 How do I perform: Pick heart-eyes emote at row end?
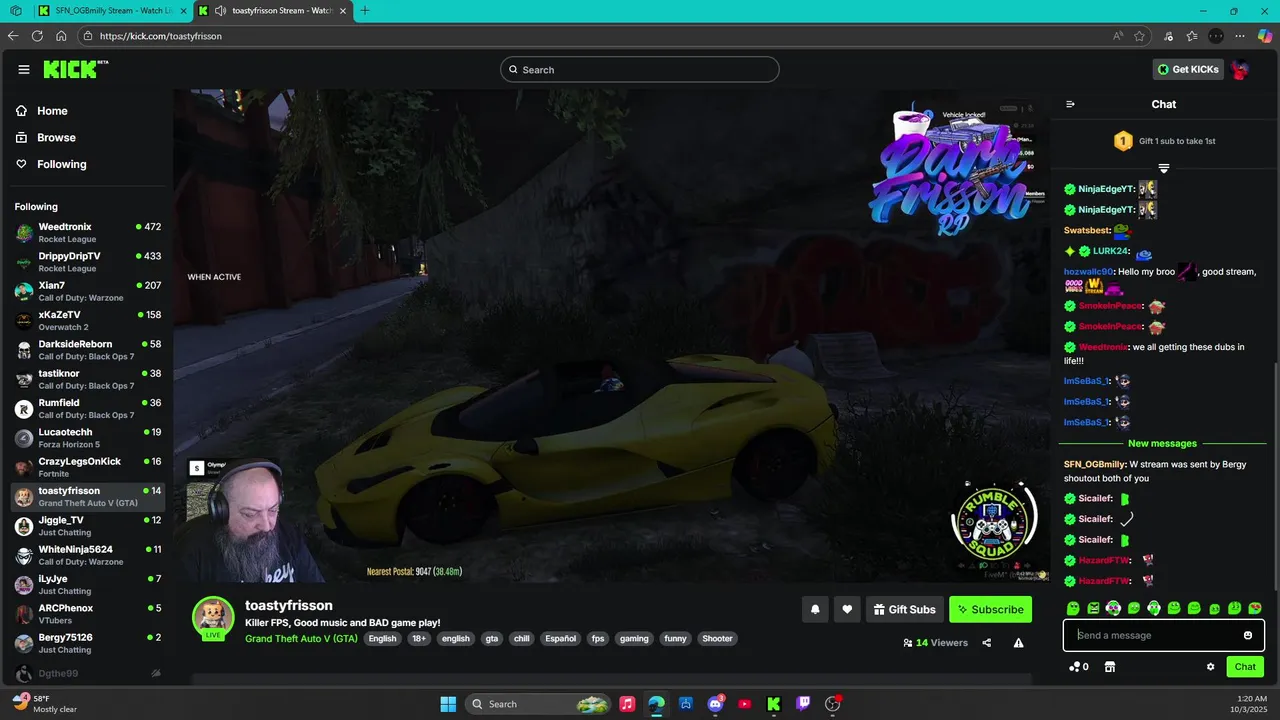(1255, 608)
